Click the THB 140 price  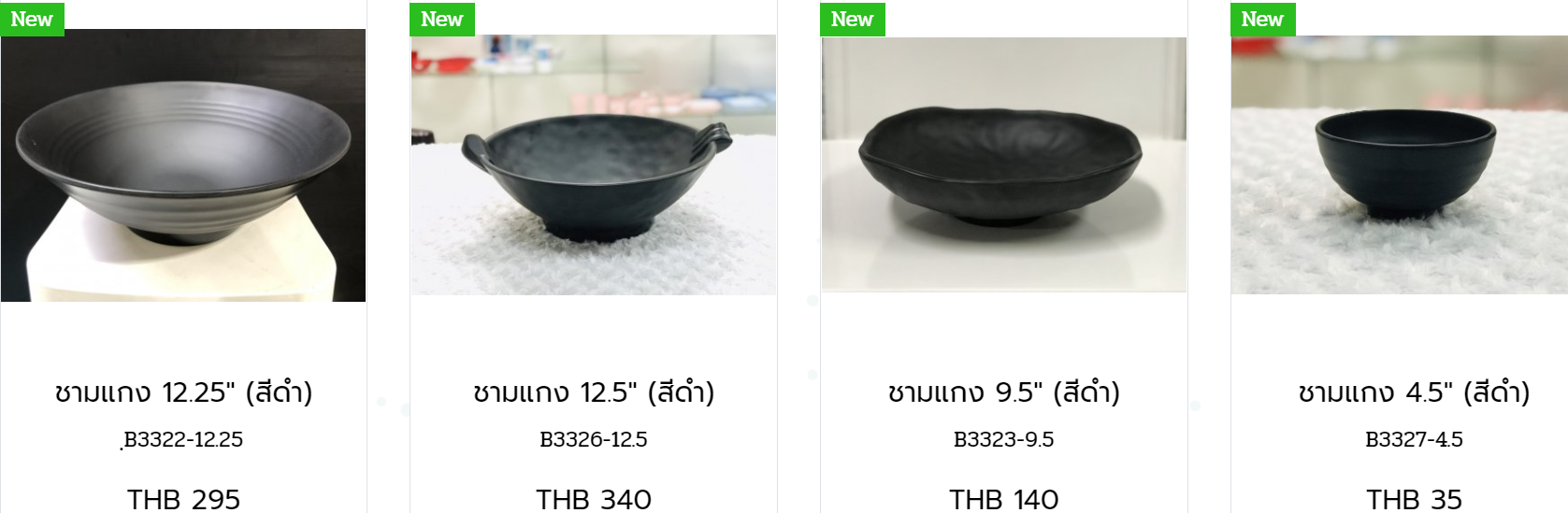[1004, 499]
